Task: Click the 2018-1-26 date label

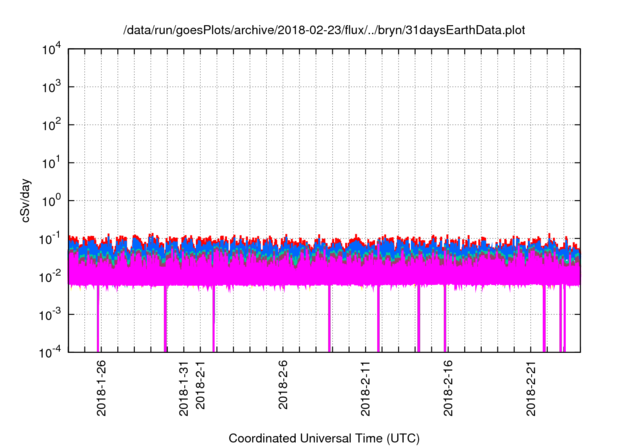Action: tap(101, 387)
